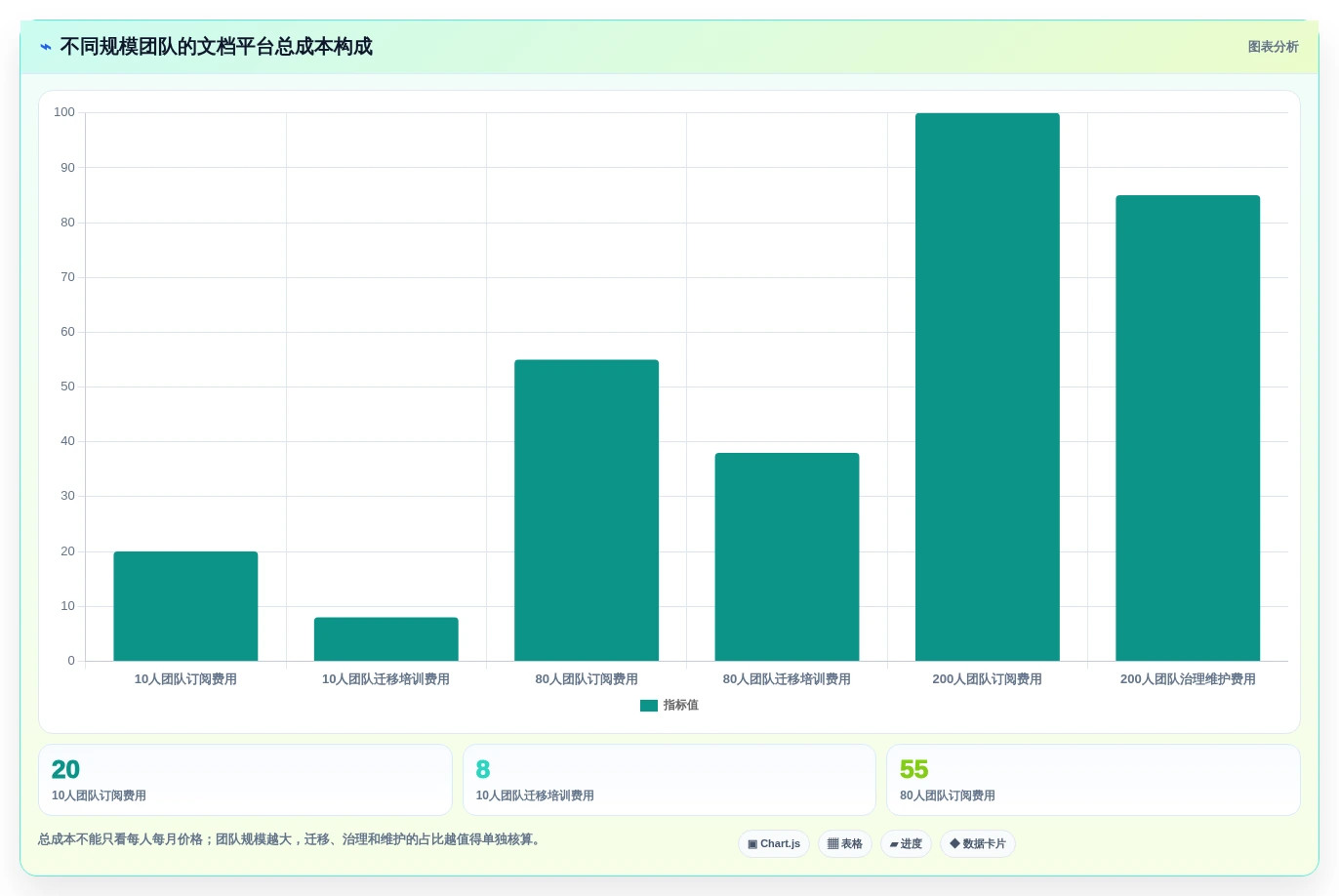Click the title 不同规模团队的文档平台总成本构成
Viewport: 1339px width, 896px height.
pyautogui.click(x=216, y=47)
